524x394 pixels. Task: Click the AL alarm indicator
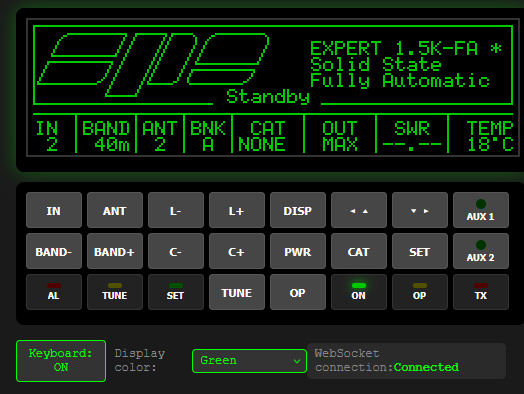coord(54,292)
